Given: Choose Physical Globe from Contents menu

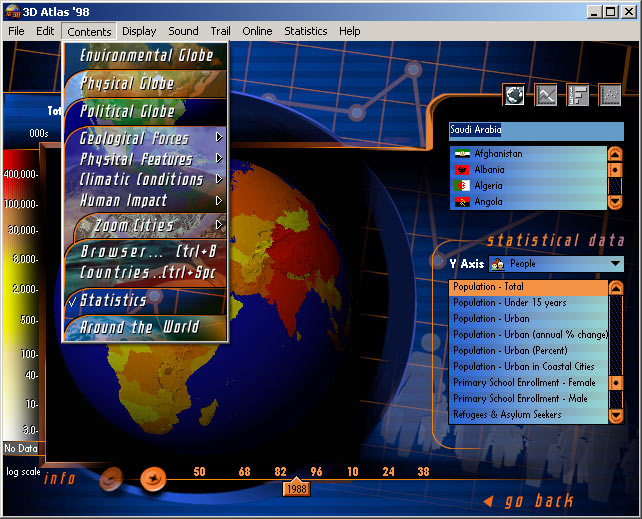Looking at the screenshot, I should (145, 83).
